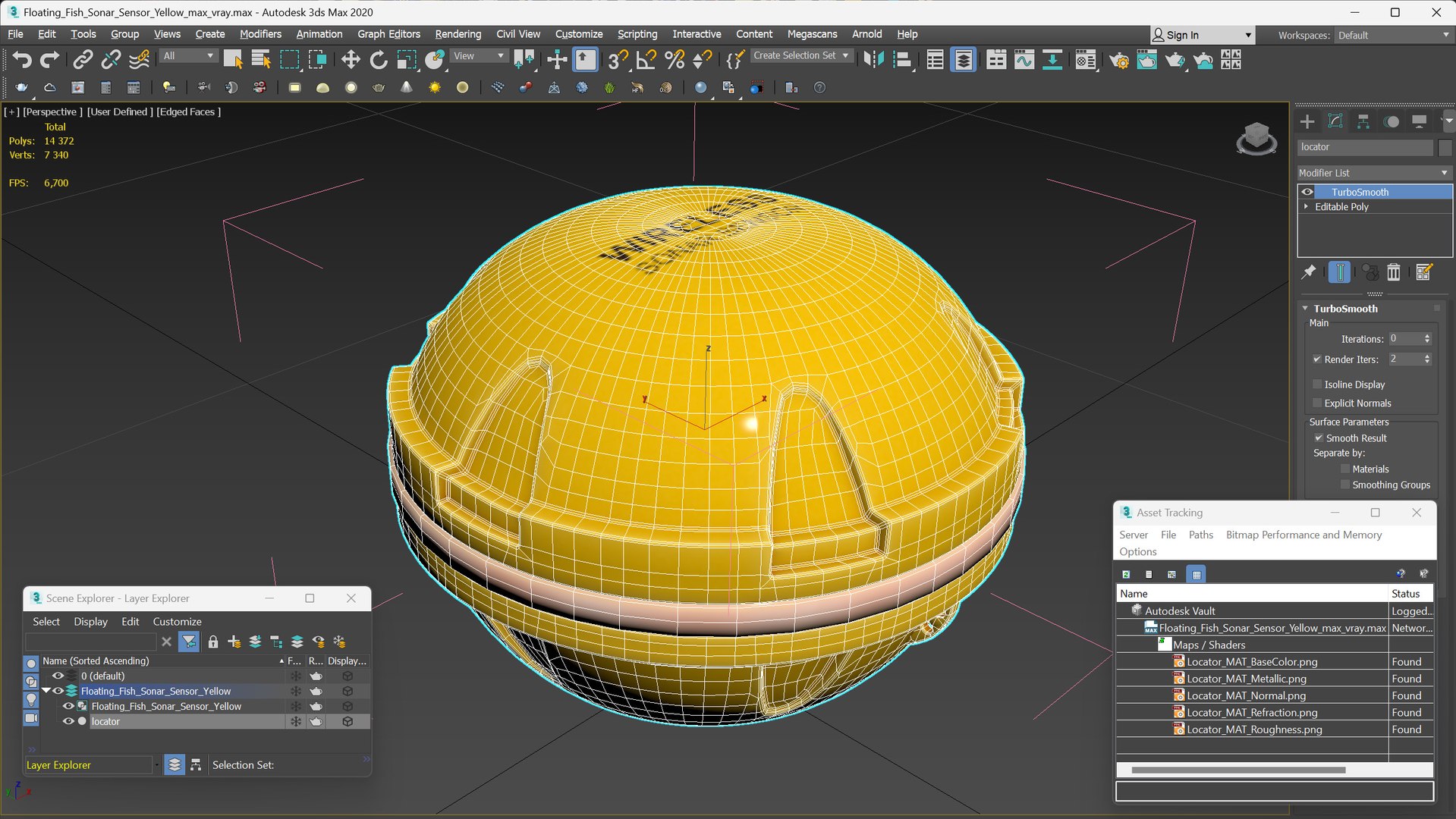Toggle Angle Snap icon
The width and height of the screenshot is (1456, 819).
646,59
